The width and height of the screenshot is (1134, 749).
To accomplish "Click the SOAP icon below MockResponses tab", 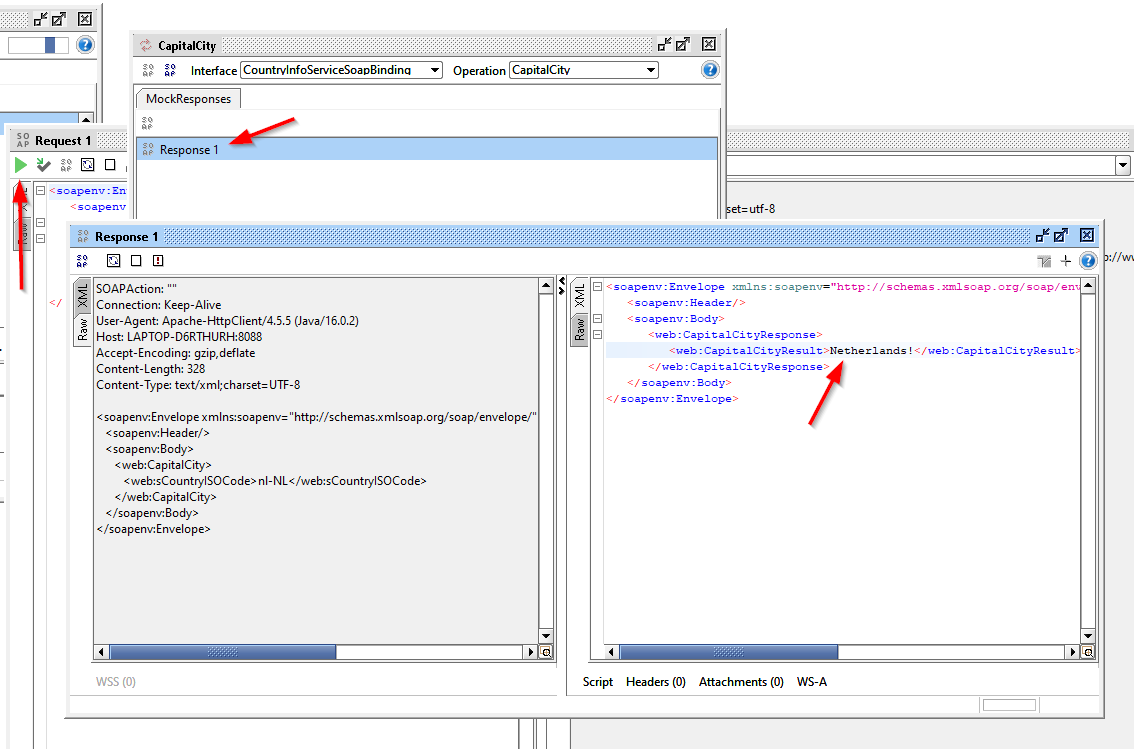I will coord(148,124).
